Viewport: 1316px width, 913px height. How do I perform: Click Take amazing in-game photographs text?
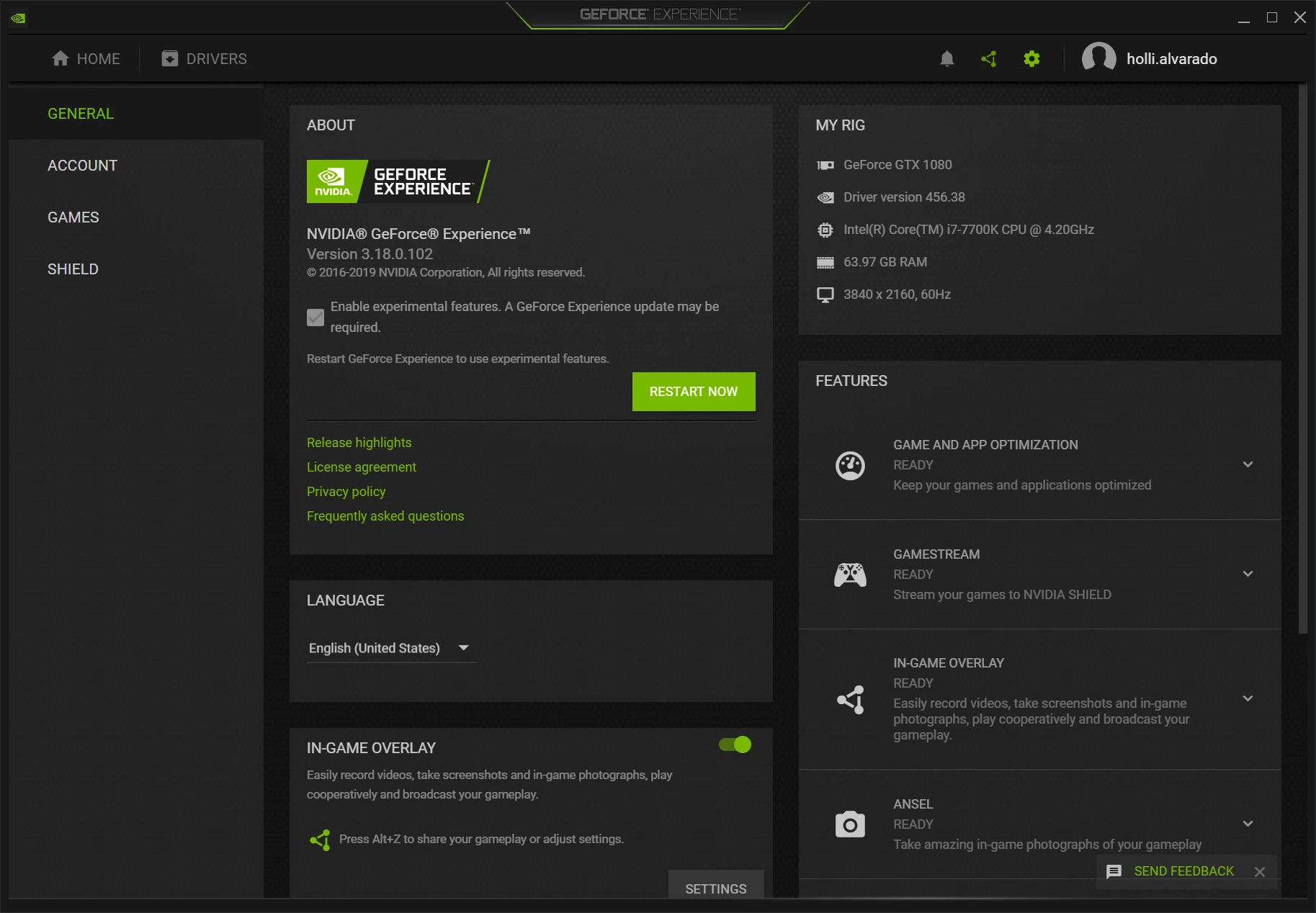click(x=1047, y=845)
